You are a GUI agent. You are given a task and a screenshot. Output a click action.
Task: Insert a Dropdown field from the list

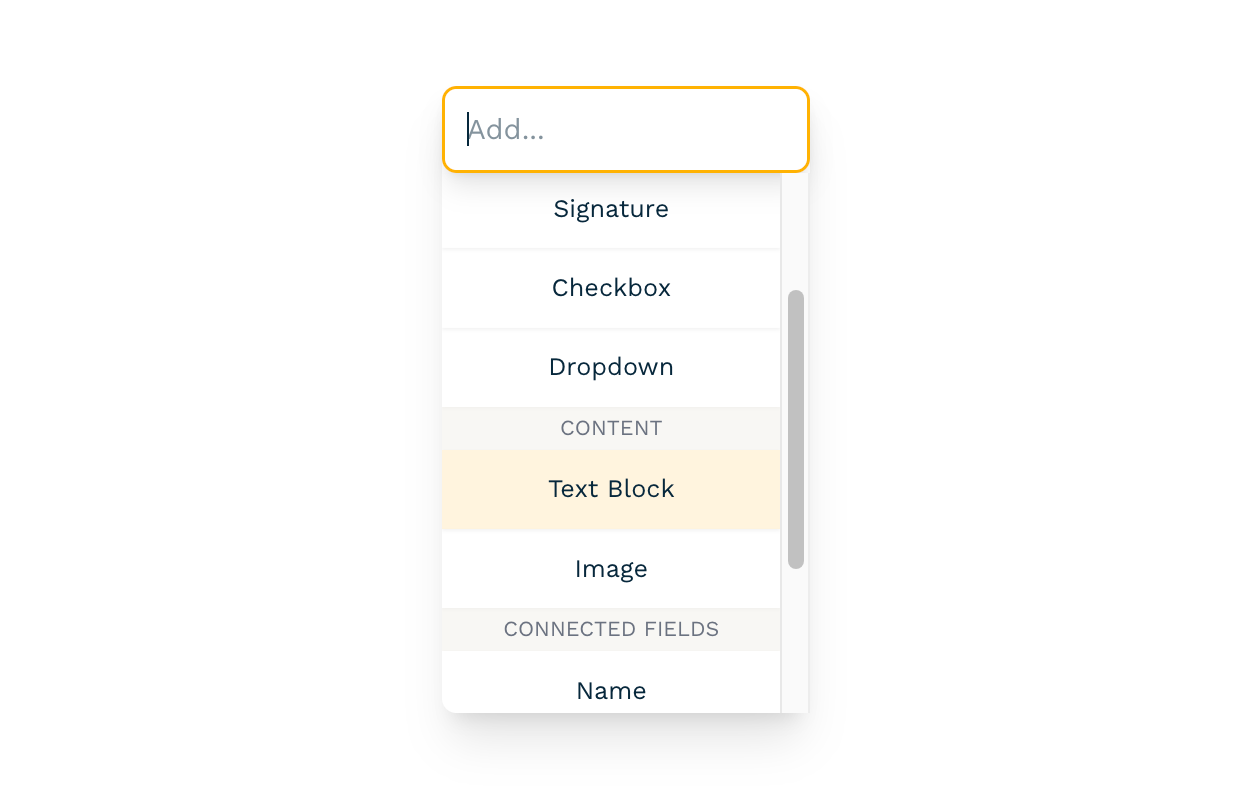coord(610,367)
